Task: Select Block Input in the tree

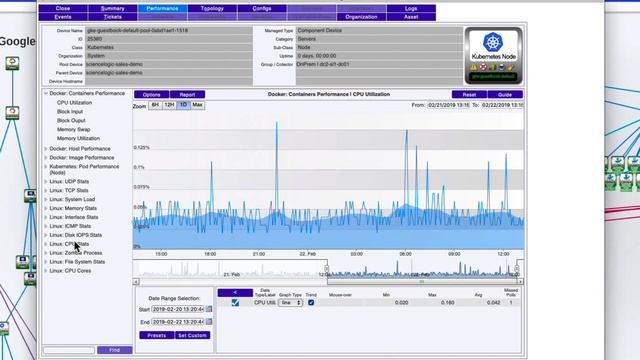Action: coord(70,111)
